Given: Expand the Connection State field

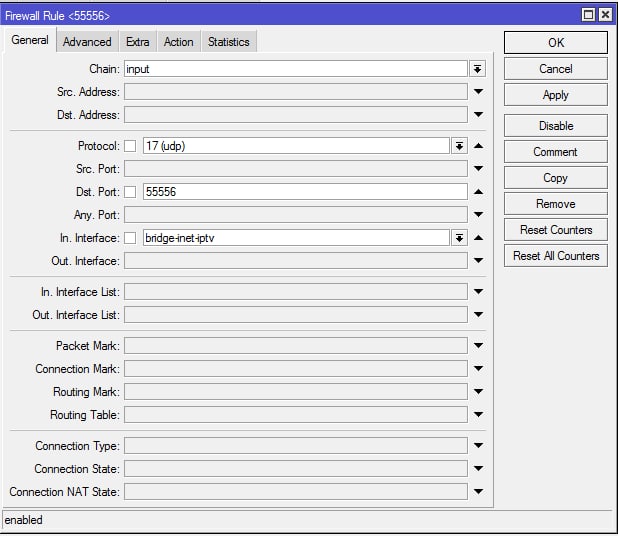Looking at the screenshot, I should pos(478,469).
